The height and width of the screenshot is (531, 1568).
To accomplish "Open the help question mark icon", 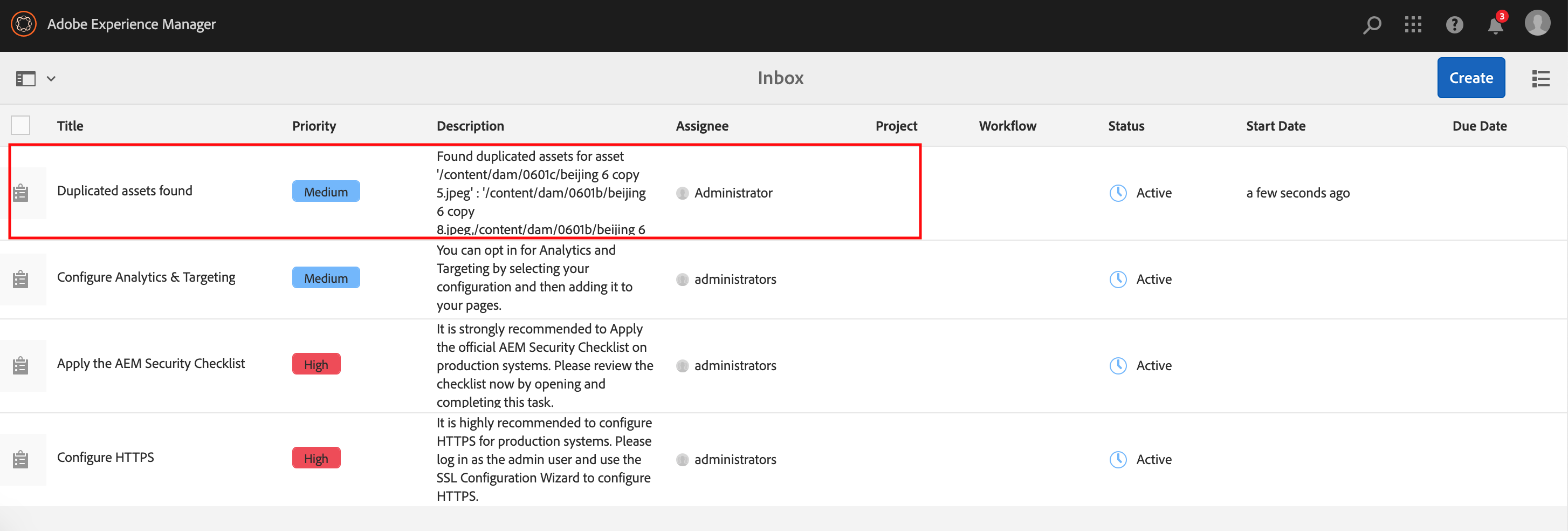I will coord(1454,25).
